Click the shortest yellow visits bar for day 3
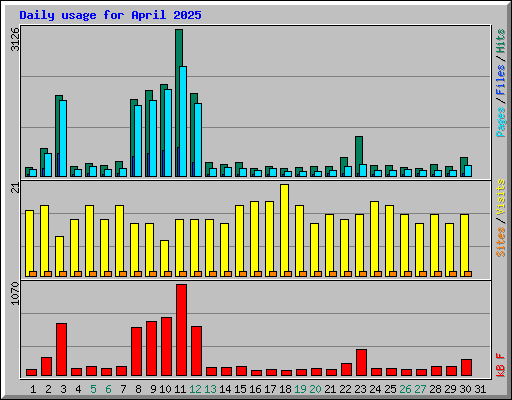The image size is (512, 400). pyautogui.click(x=59, y=256)
